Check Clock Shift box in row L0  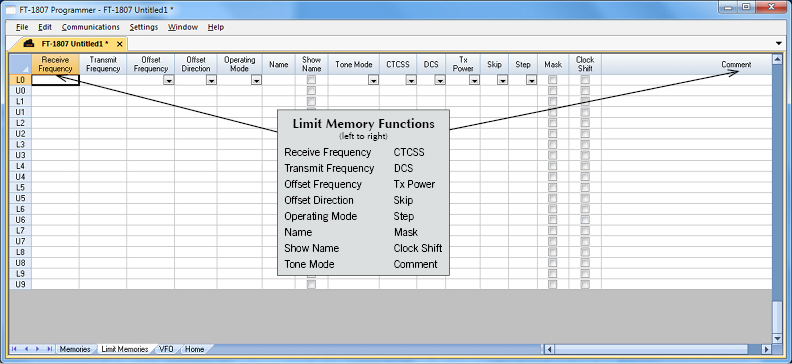[x=585, y=80]
